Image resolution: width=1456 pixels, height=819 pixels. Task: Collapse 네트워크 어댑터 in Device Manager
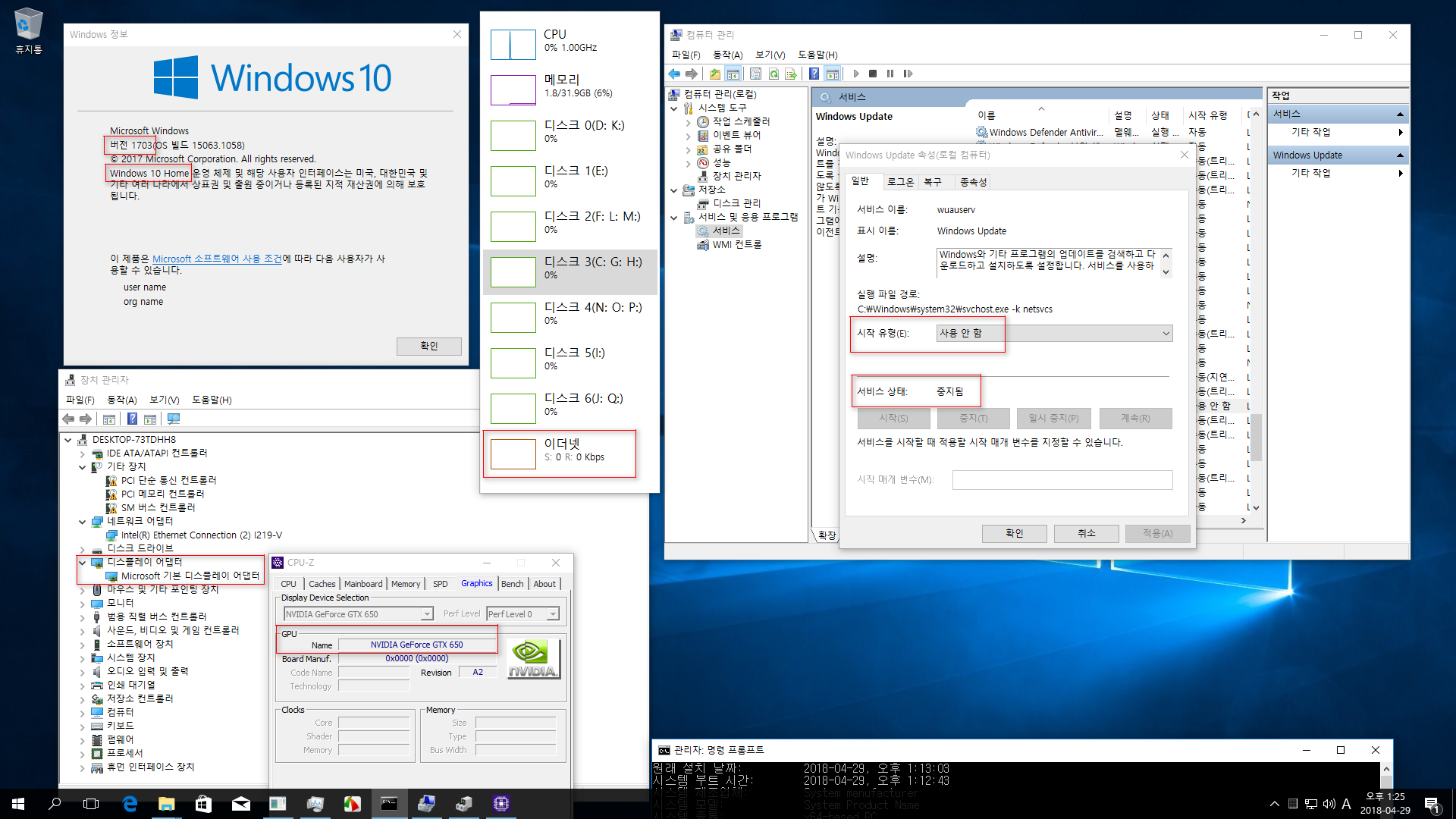point(82,522)
